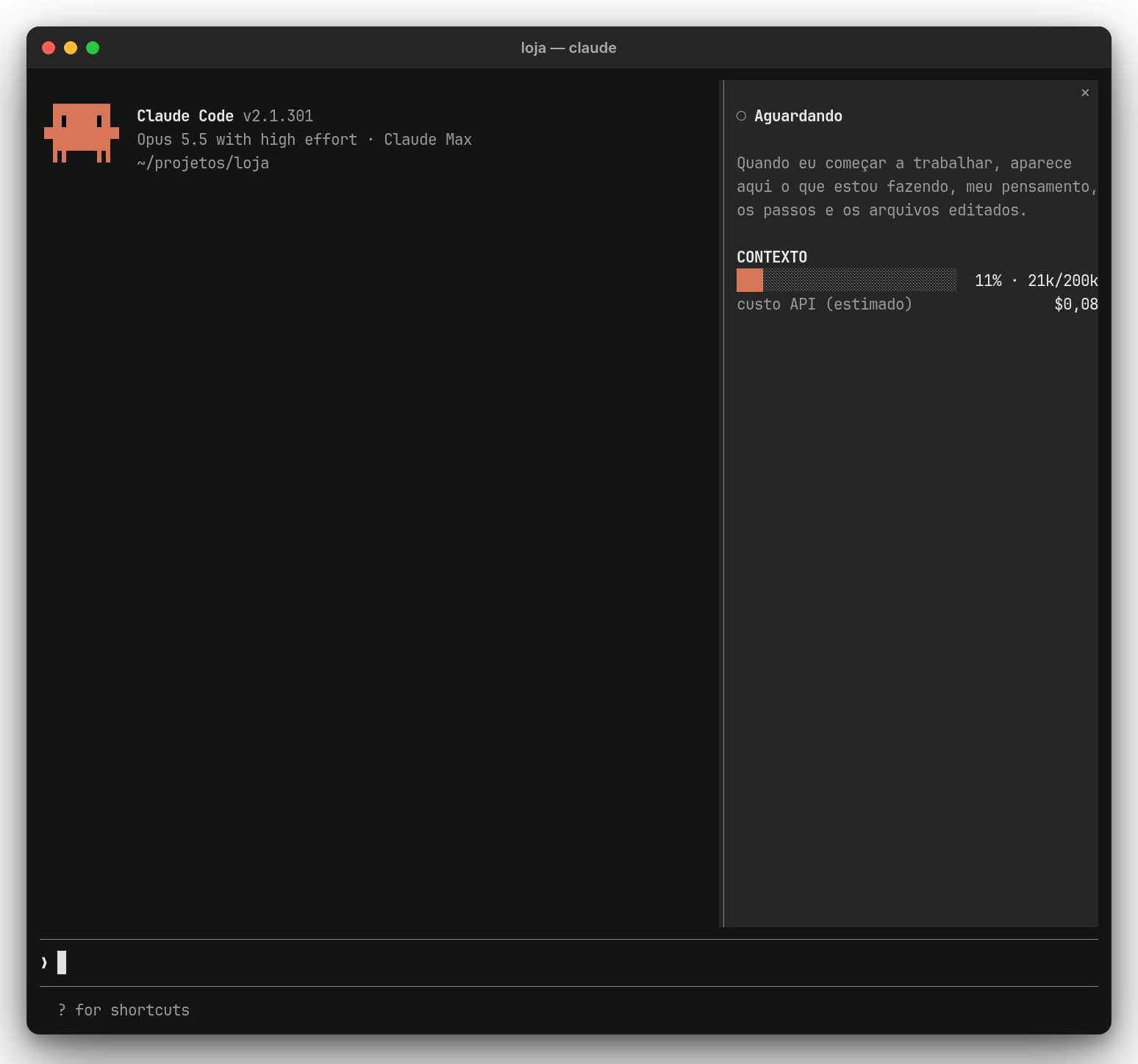Focus the command prompt input field

569,963
